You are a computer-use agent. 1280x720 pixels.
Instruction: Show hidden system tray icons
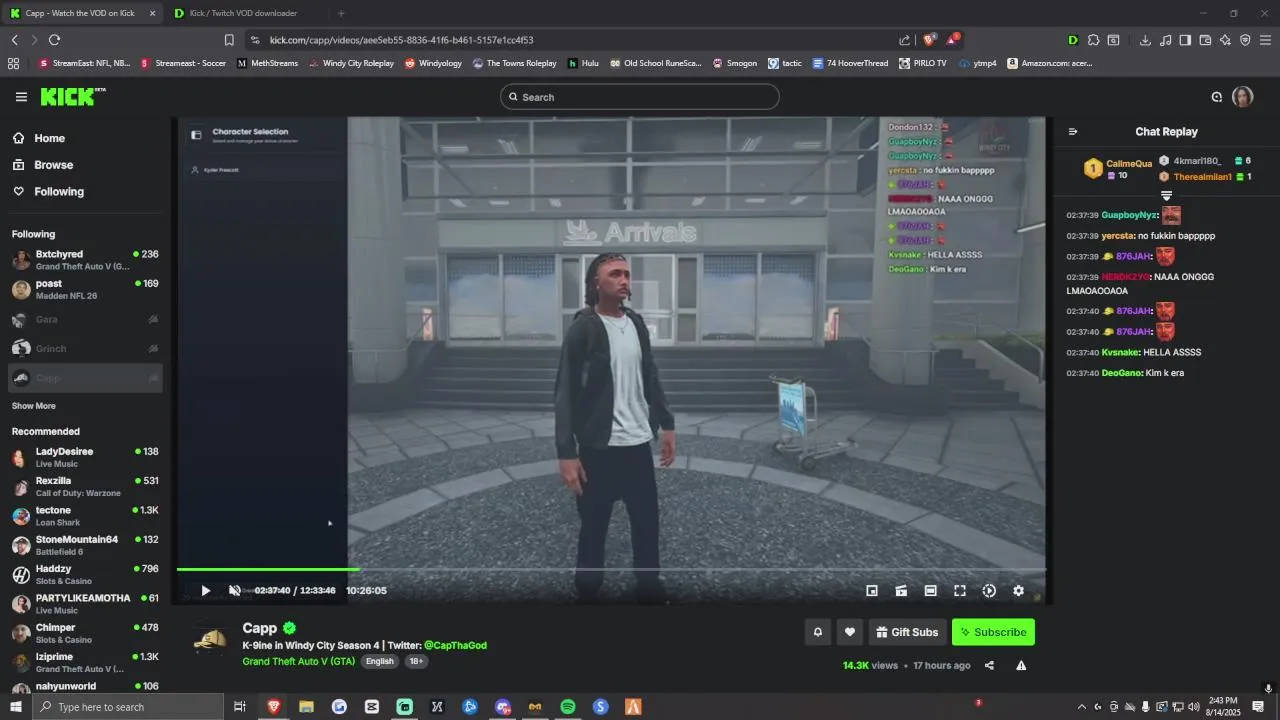click(1081, 707)
